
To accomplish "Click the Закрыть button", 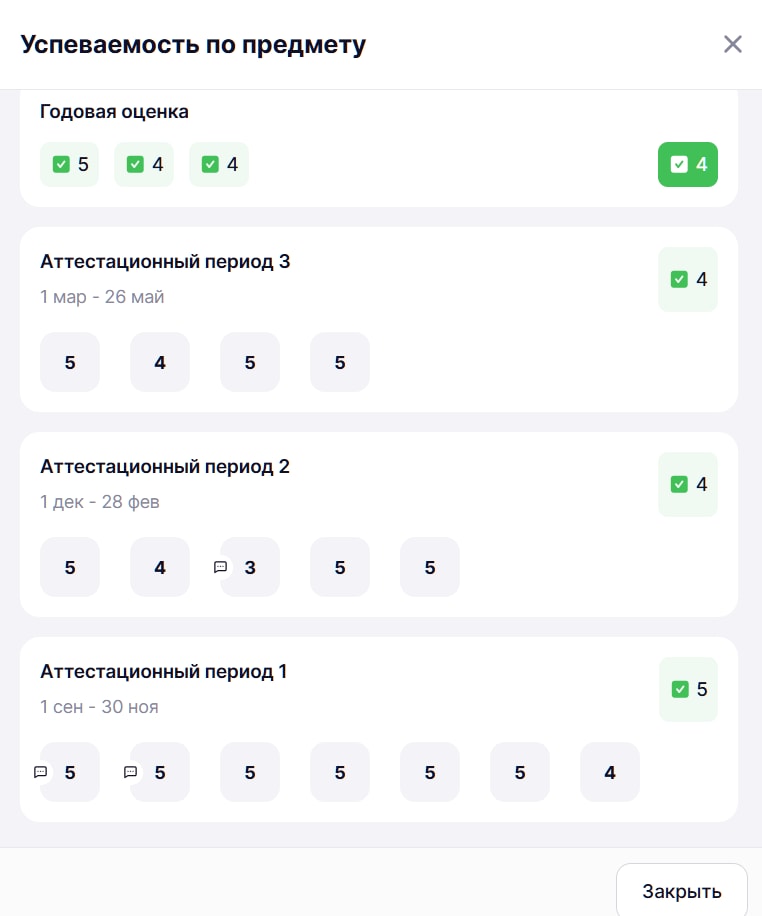I will click(681, 891).
